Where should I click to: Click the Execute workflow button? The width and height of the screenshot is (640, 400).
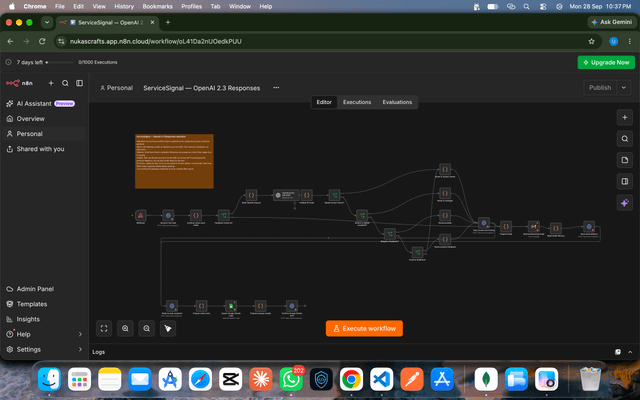(x=364, y=329)
